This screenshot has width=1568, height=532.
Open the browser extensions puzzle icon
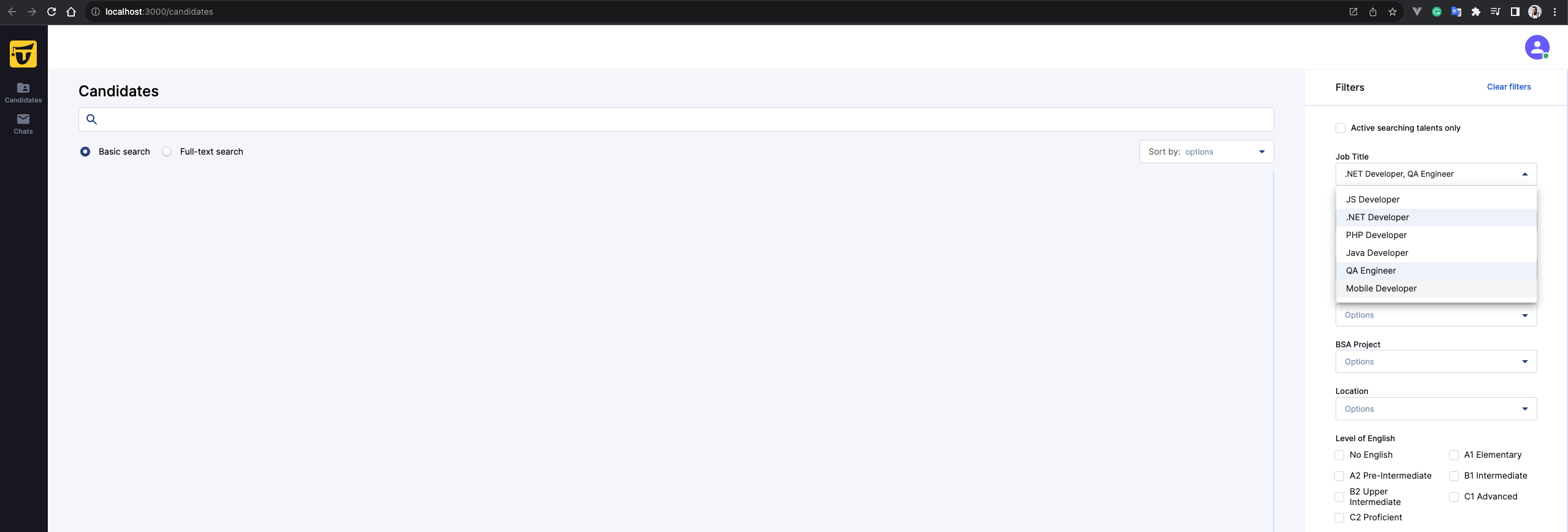click(1475, 12)
